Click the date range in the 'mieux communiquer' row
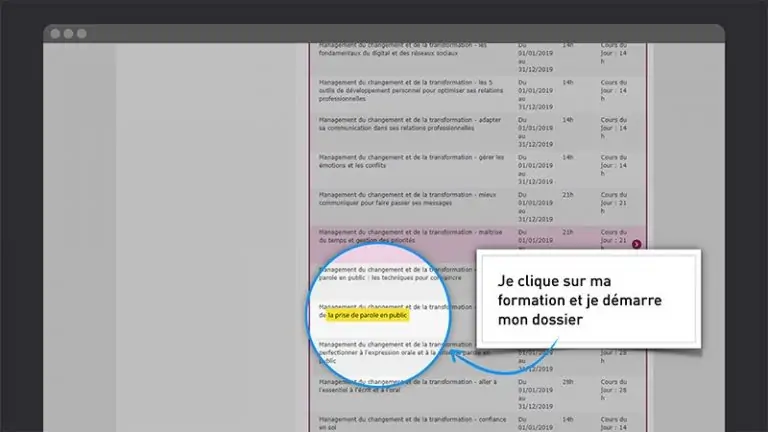This screenshot has height=432, width=768. pyautogui.click(x=535, y=207)
